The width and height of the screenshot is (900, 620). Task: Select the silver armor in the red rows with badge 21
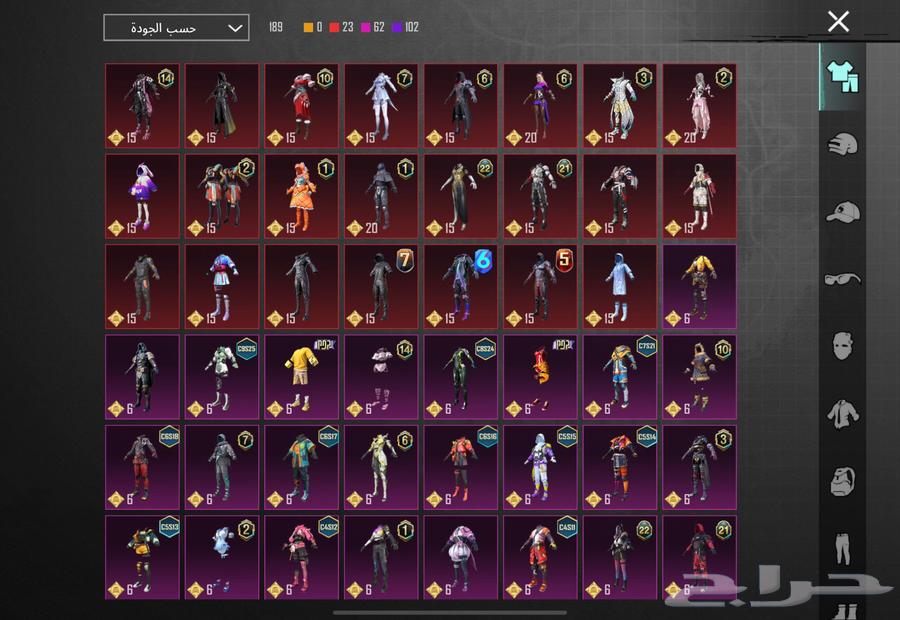[x=541, y=196]
